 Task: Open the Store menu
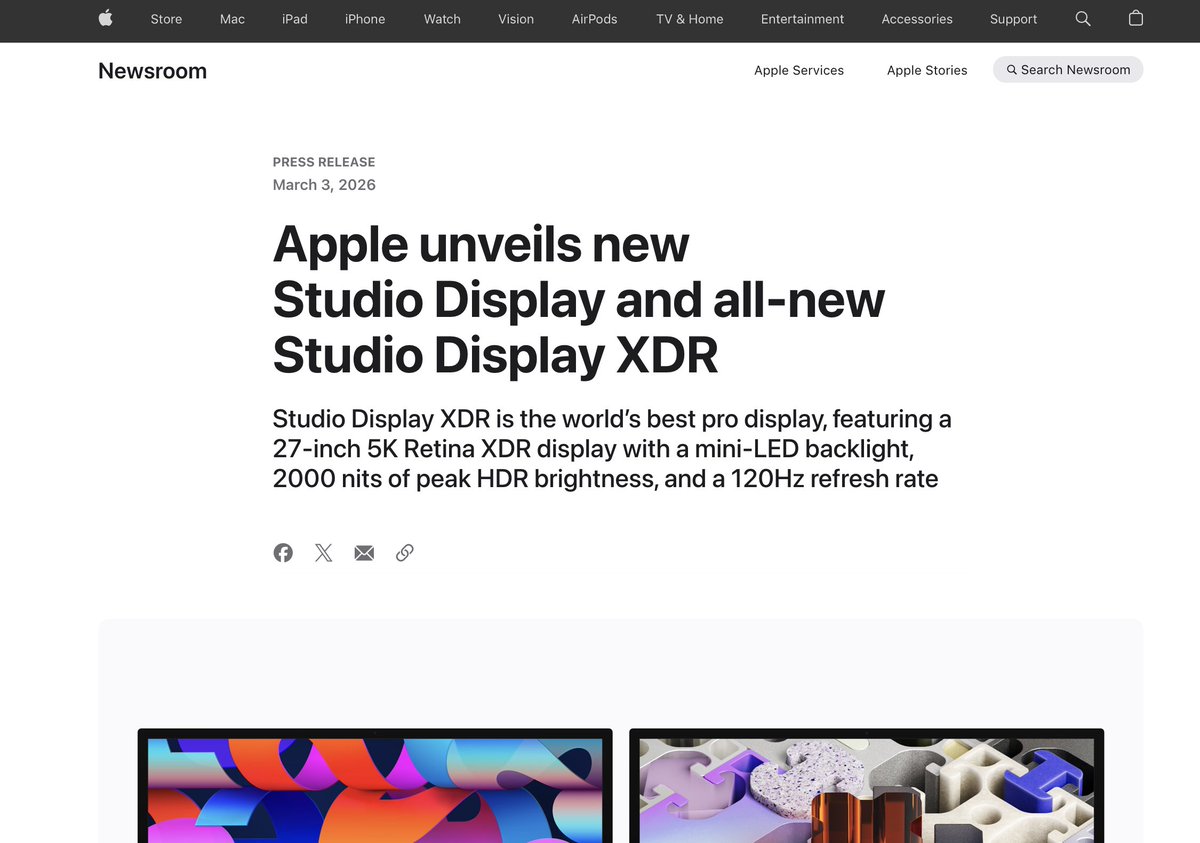click(x=166, y=19)
